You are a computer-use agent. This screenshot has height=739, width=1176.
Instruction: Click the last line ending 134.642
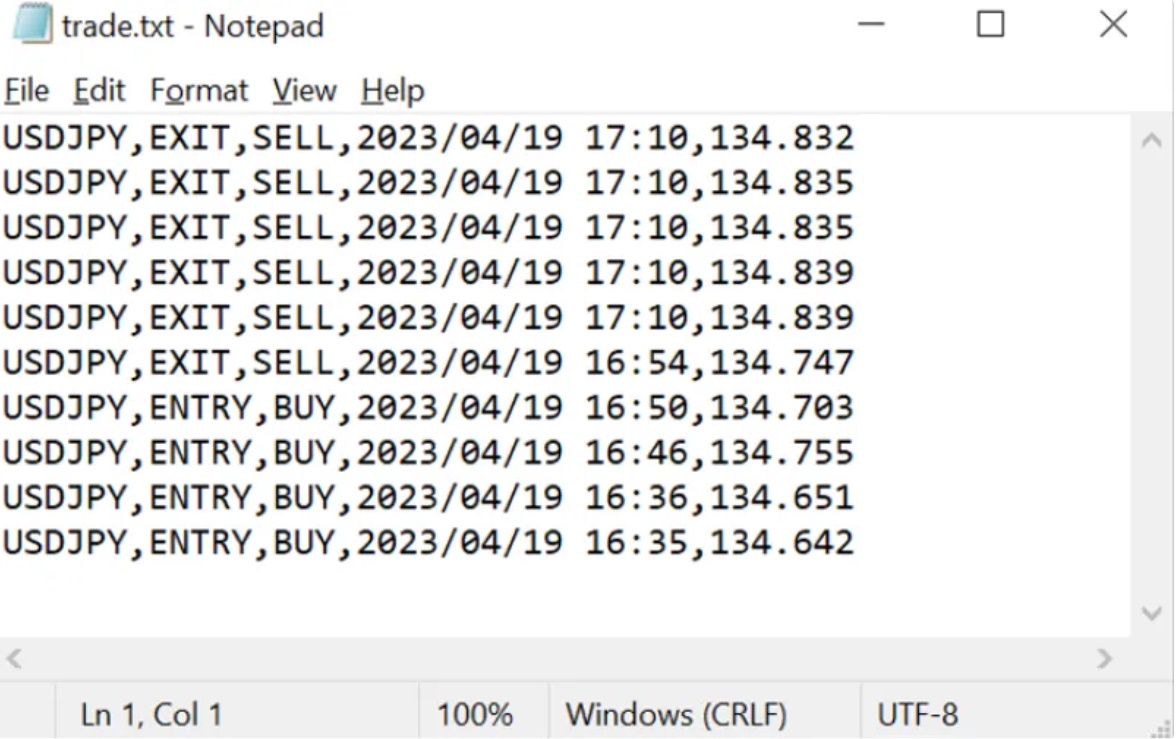pos(855,543)
